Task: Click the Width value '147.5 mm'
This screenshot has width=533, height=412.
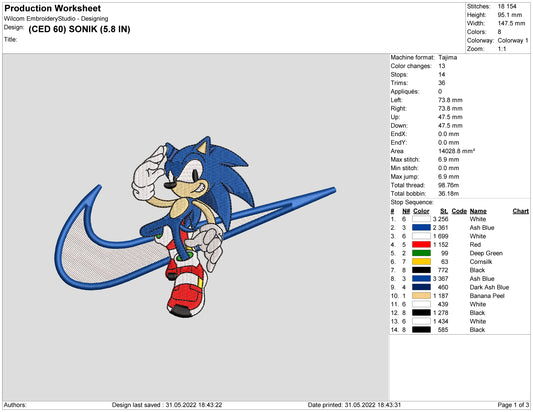Action: point(511,23)
